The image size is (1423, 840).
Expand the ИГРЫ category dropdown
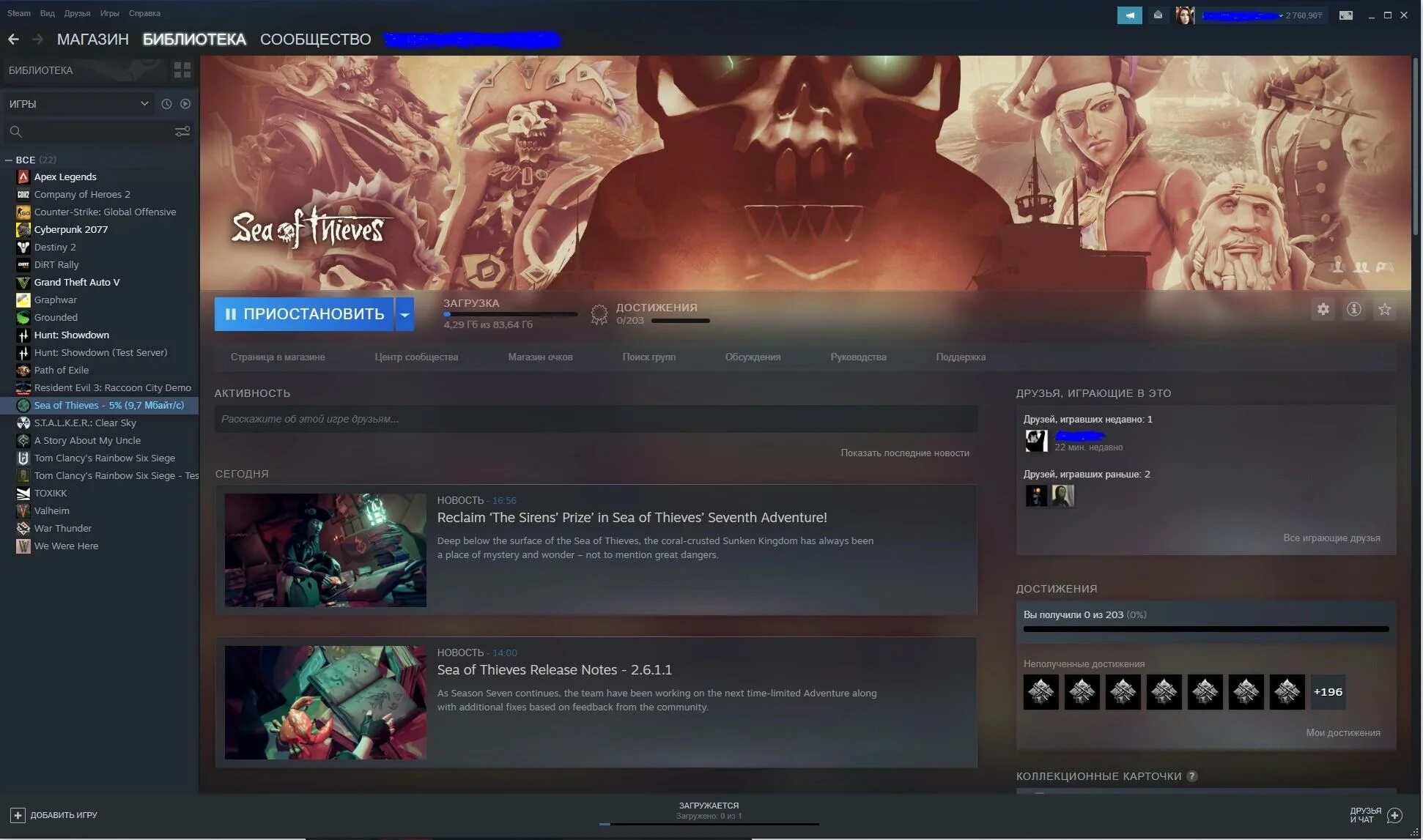tap(144, 104)
